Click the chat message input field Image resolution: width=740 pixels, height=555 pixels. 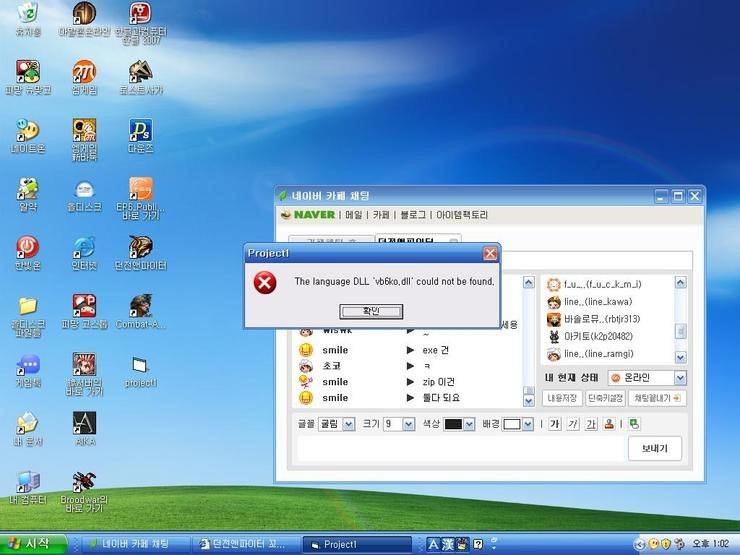coord(461,448)
